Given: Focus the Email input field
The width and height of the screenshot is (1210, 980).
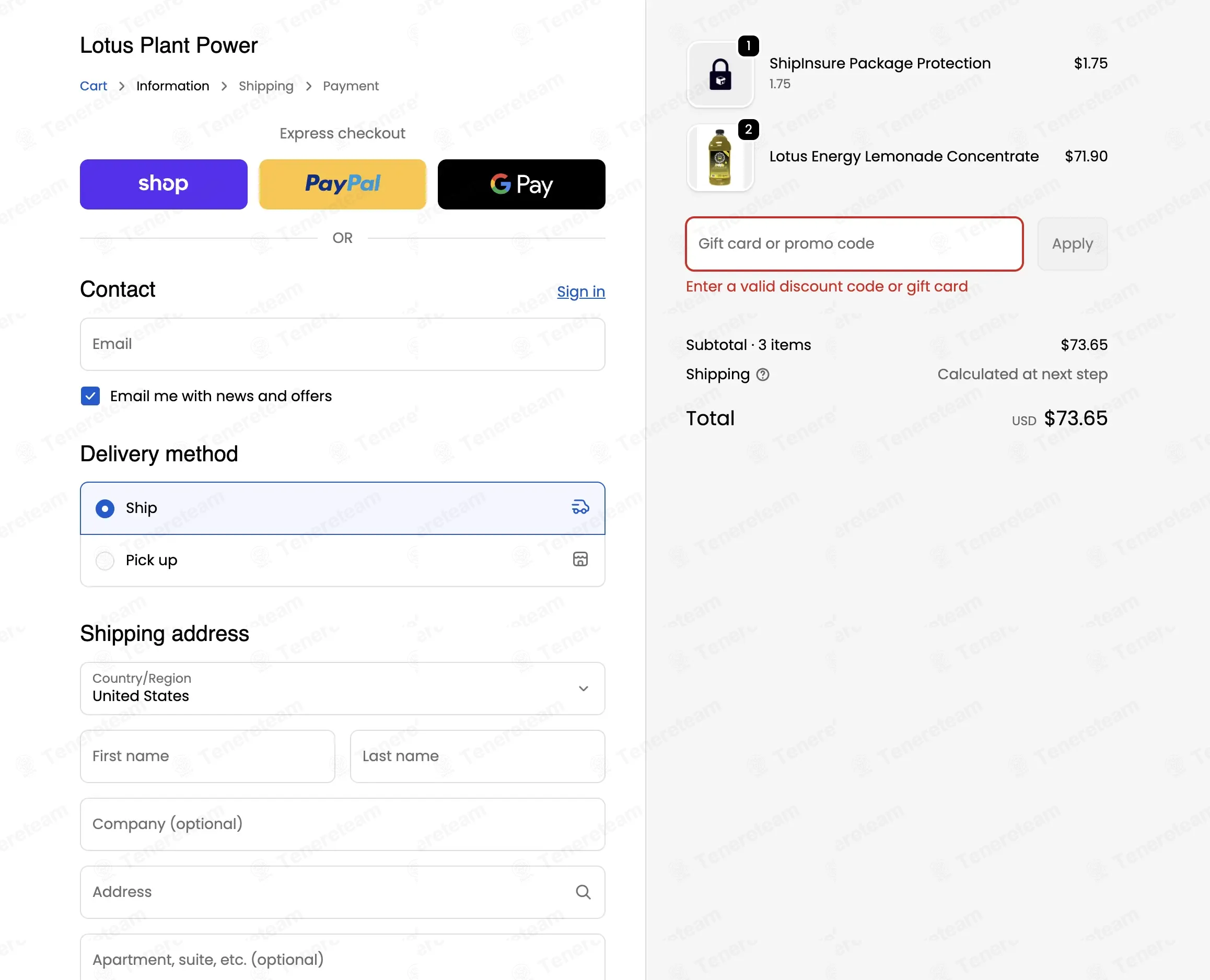Looking at the screenshot, I should tap(342, 344).
